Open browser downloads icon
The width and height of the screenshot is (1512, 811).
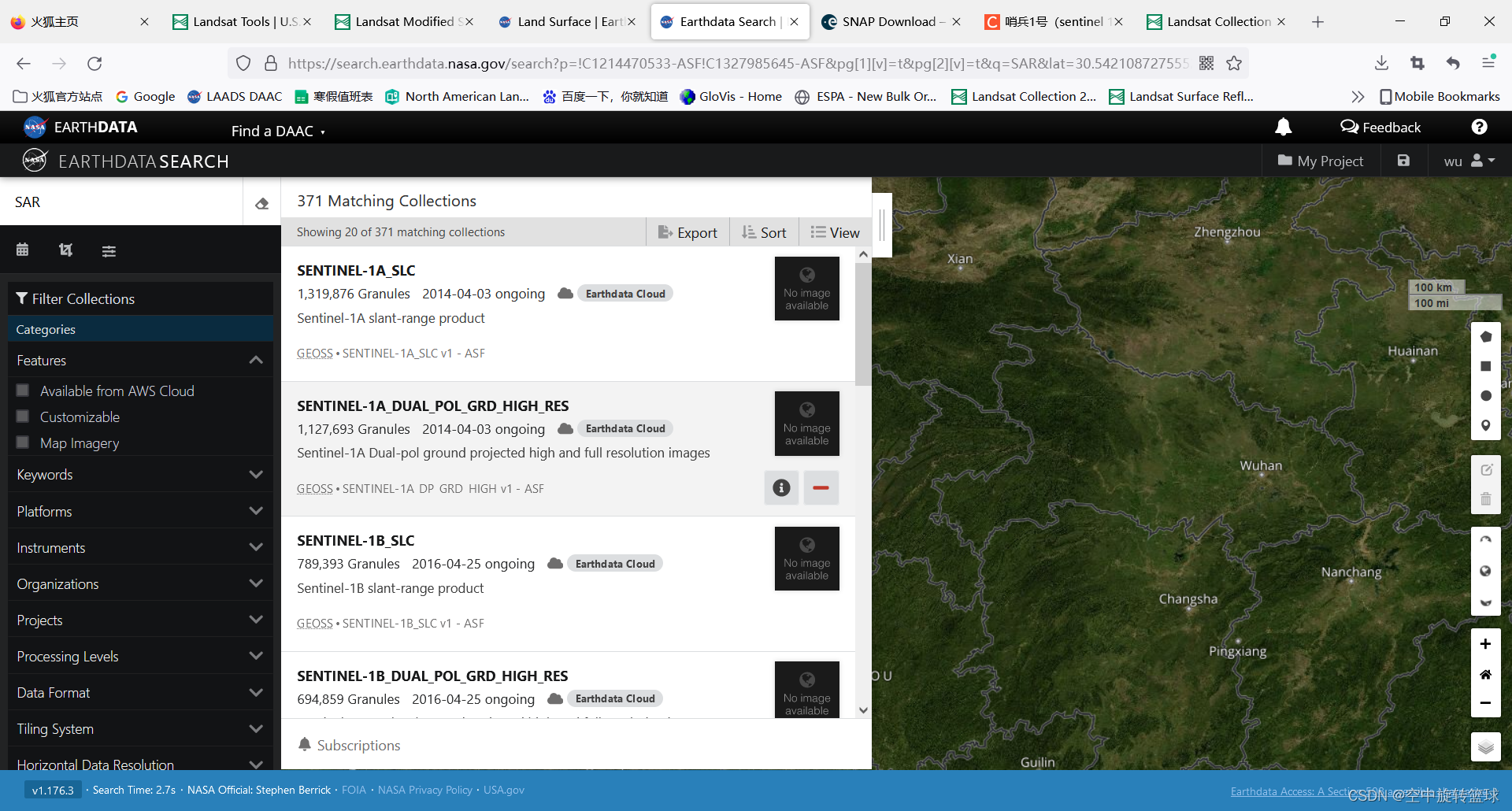[1381, 64]
